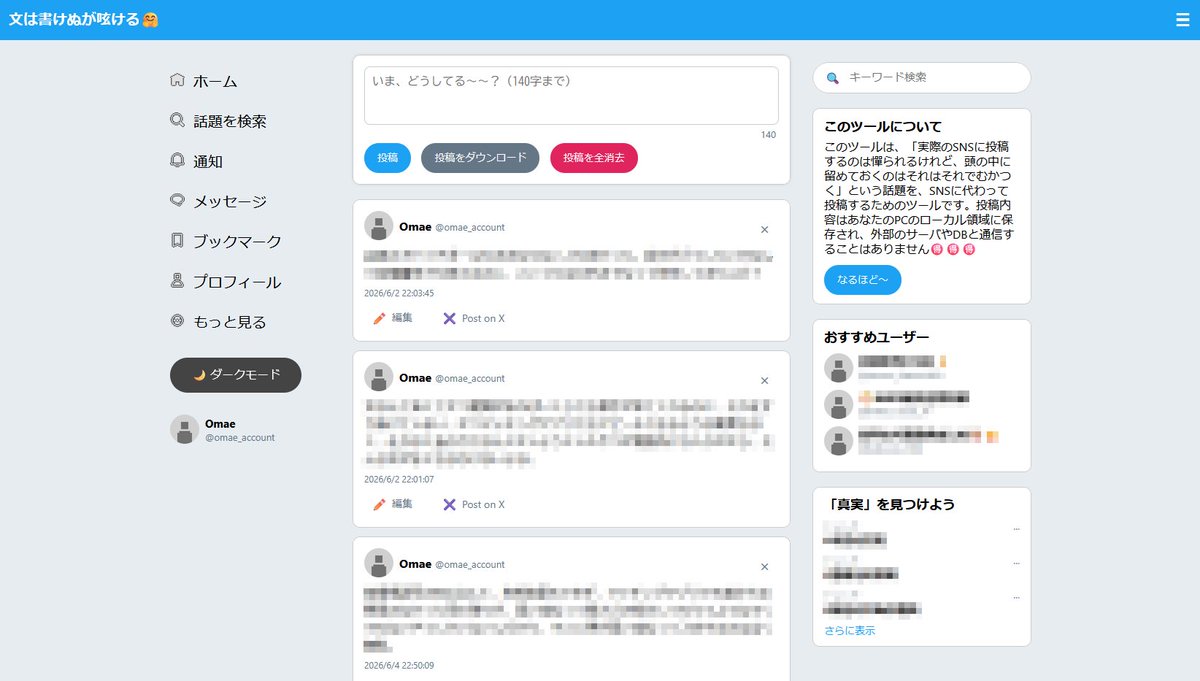Click 編集 on the 22:03:45 post
Viewport: 1200px width, 681px height.
402,318
